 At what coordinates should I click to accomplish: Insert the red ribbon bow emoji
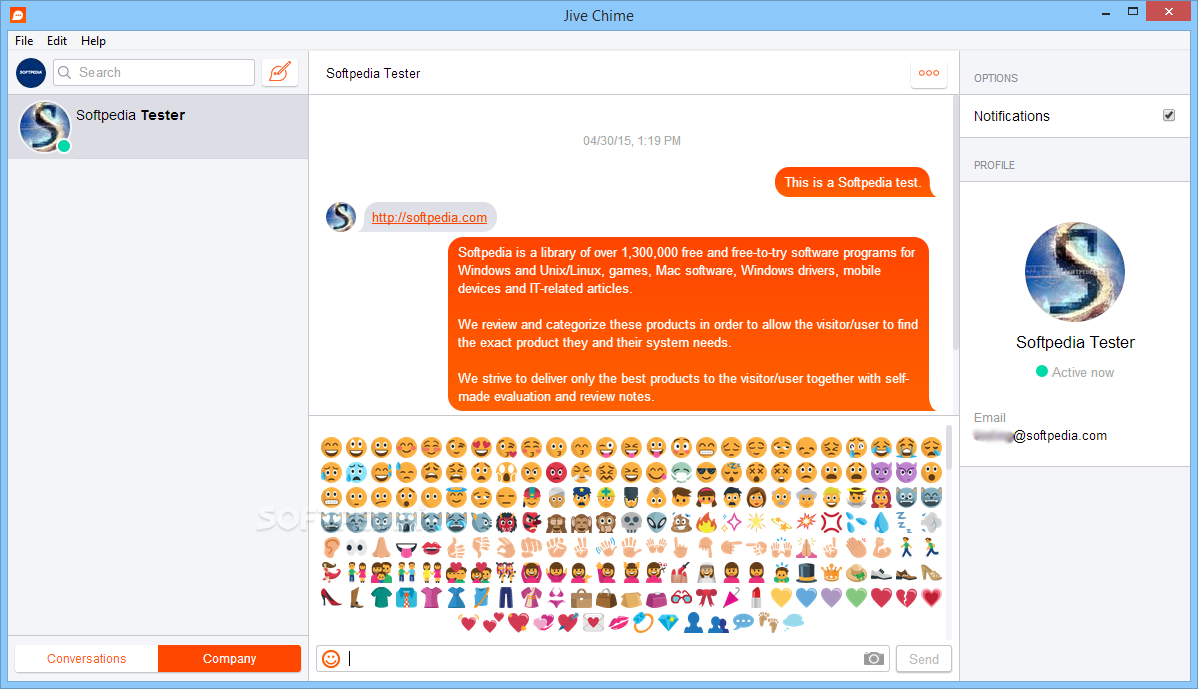coord(706,597)
